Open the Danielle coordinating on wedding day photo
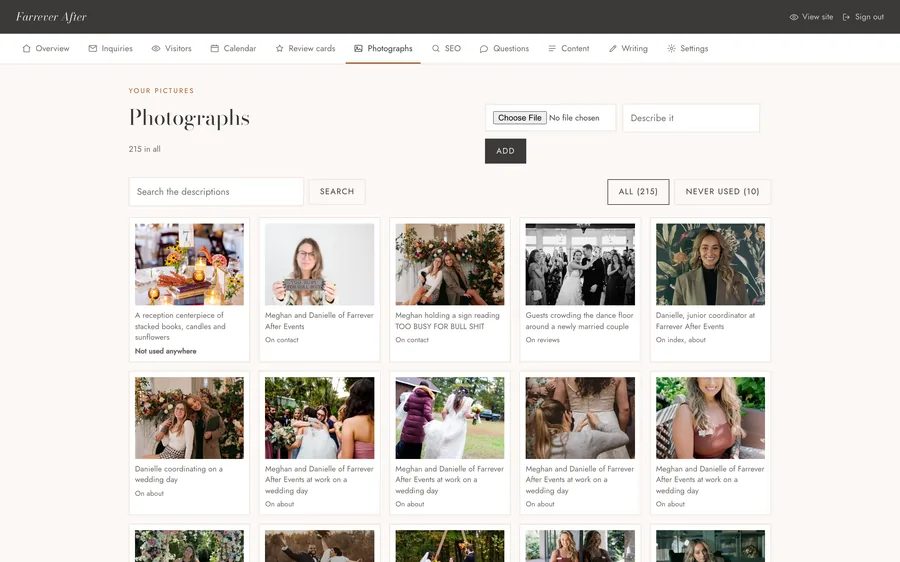900x562 pixels. click(x=189, y=418)
